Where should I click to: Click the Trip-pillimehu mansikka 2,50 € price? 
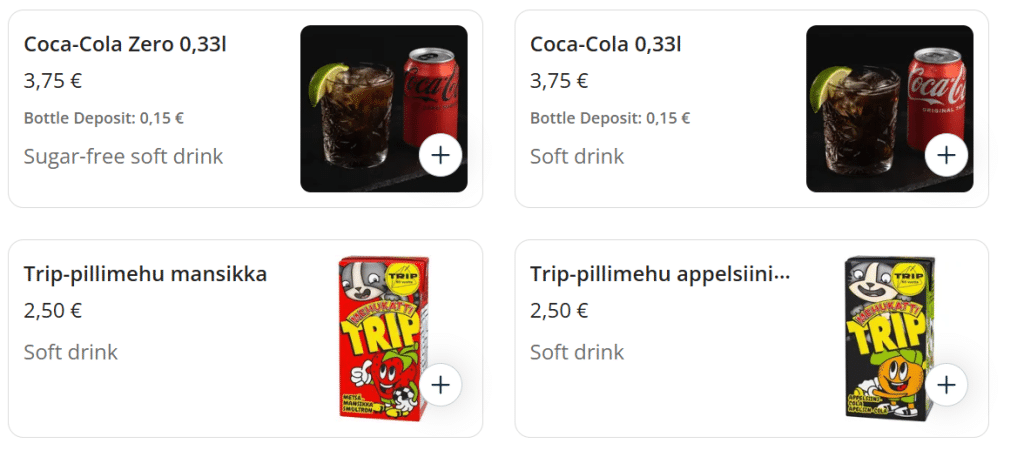click(53, 310)
